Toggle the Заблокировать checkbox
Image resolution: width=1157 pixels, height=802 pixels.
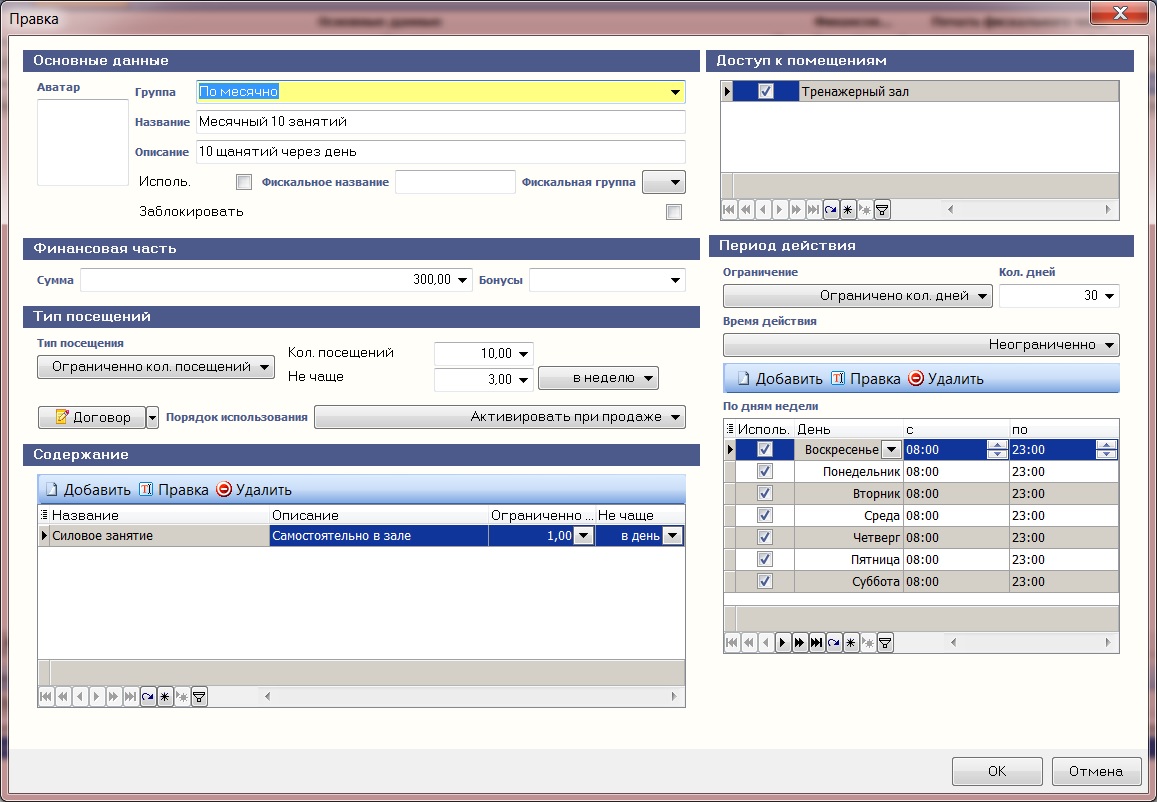pyautogui.click(x=674, y=212)
